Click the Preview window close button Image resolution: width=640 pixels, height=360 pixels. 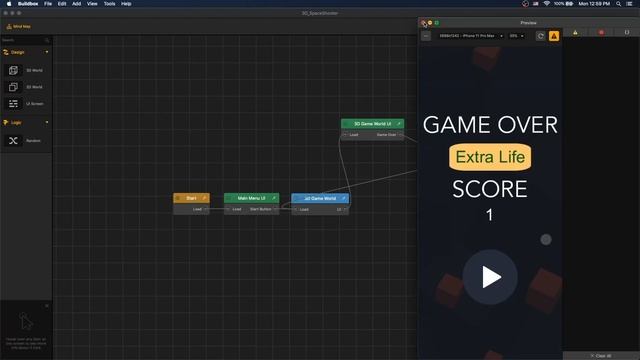pyautogui.click(x=423, y=23)
